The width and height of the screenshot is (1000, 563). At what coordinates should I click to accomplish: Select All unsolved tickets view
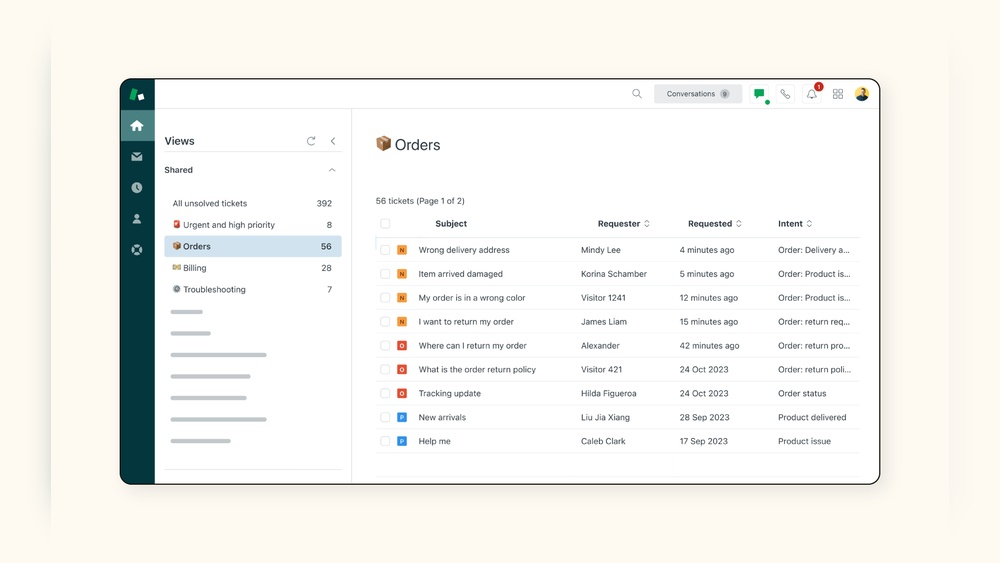click(253, 203)
